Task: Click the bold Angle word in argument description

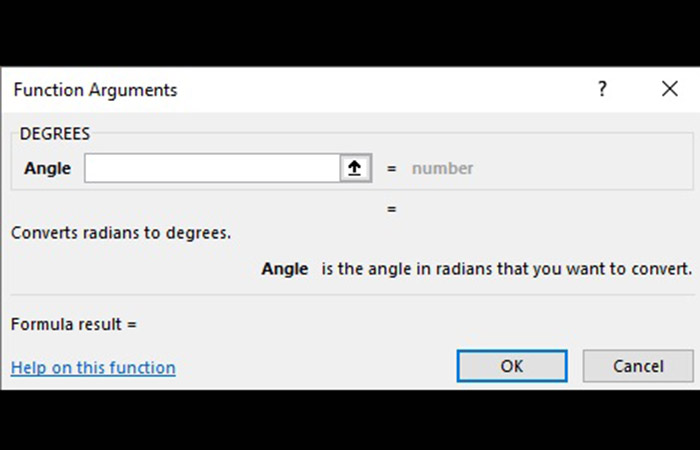Action: [x=285, y=269]
